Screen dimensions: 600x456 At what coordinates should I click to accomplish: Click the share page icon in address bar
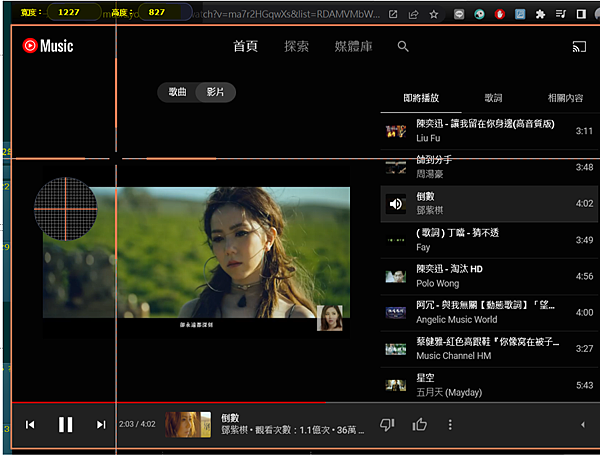(x=413, y=15)
